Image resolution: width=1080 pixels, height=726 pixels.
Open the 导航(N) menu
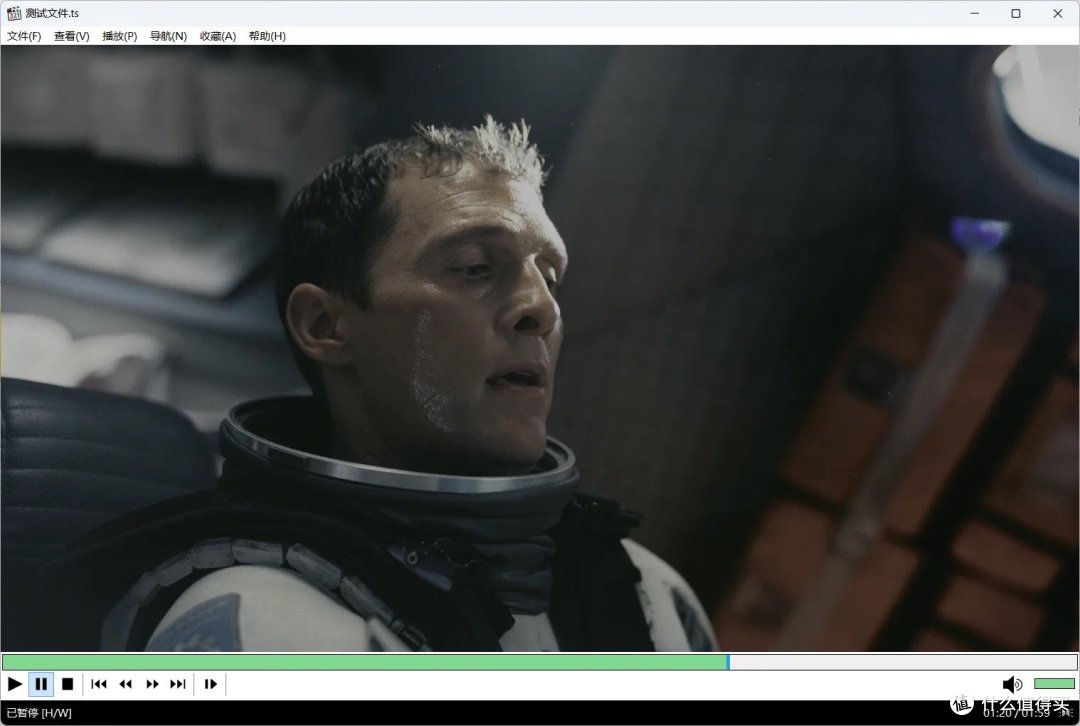tap(168, 36)
